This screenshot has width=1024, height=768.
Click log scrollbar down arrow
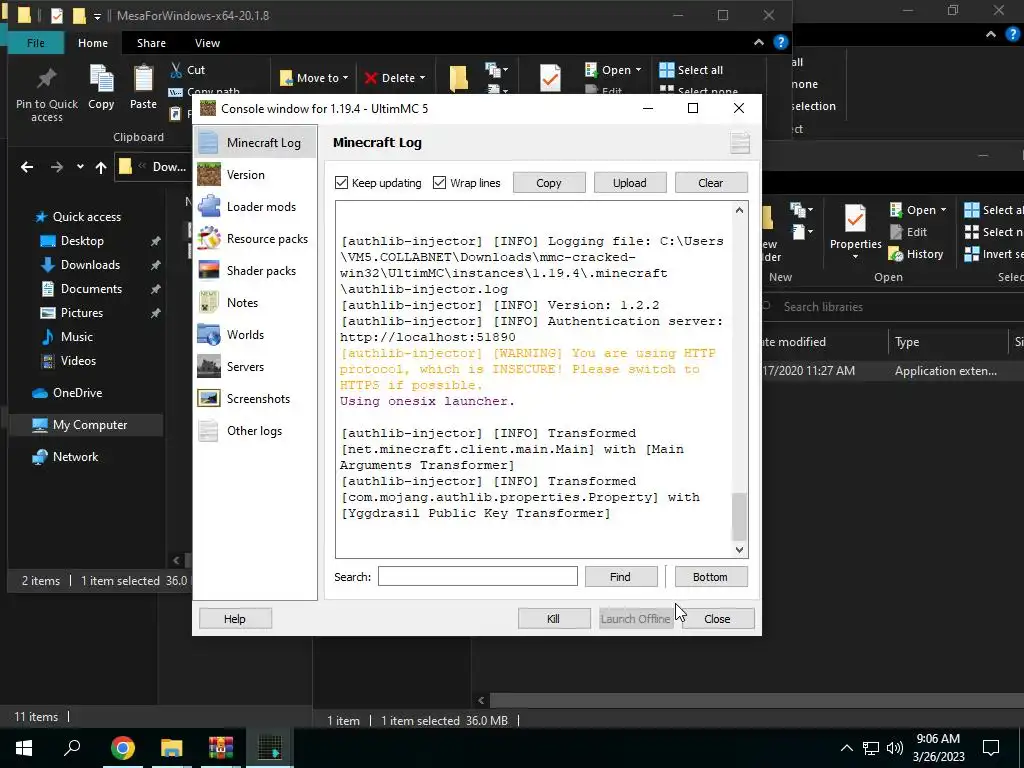(739, 550)
